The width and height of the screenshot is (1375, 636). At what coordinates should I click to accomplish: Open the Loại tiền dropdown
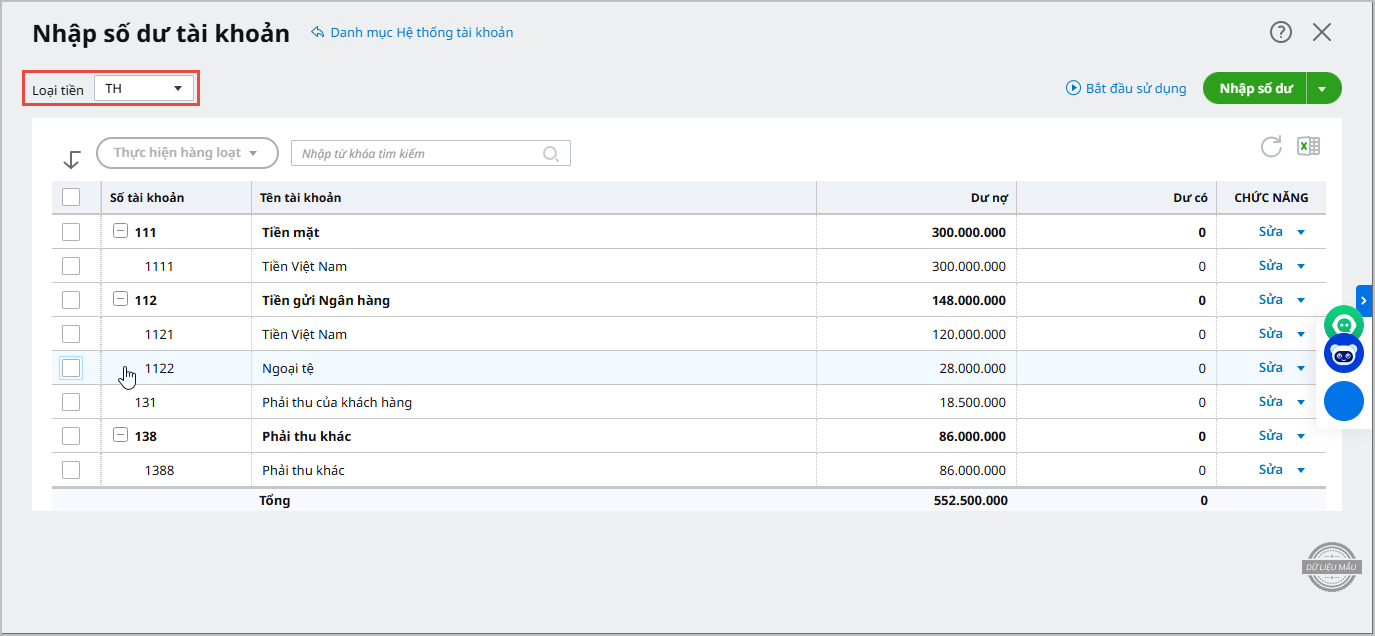tap(144, 89)
